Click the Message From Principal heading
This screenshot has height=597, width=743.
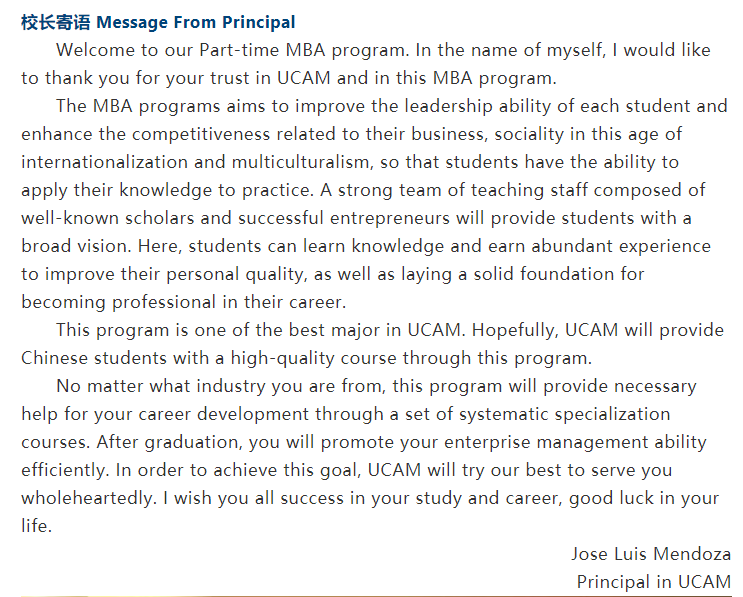(x=196, y=22)
